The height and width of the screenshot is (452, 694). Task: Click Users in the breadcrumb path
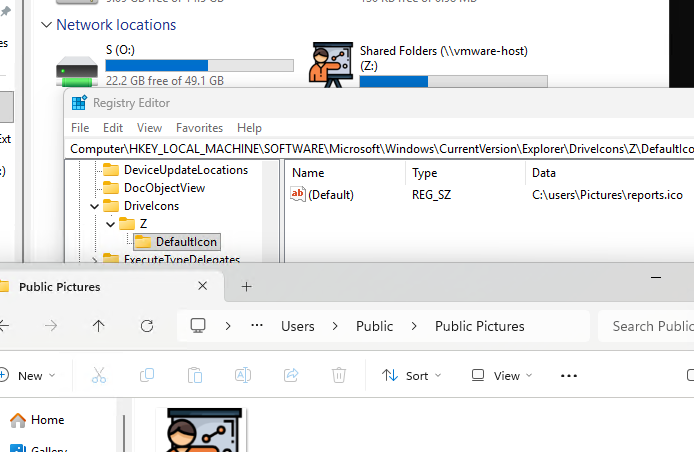click(297, 326)
